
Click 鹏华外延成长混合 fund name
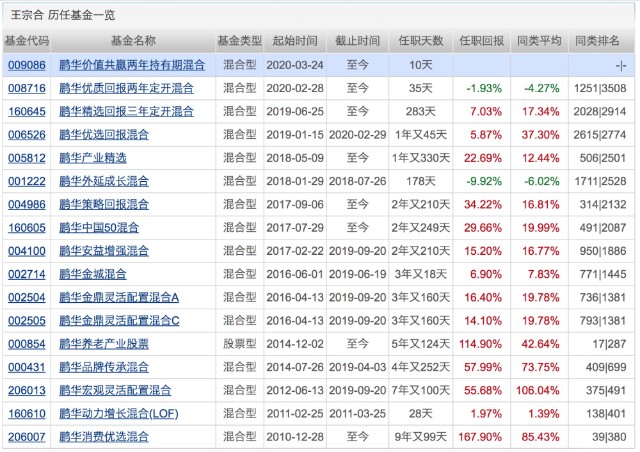coord(104,180)
